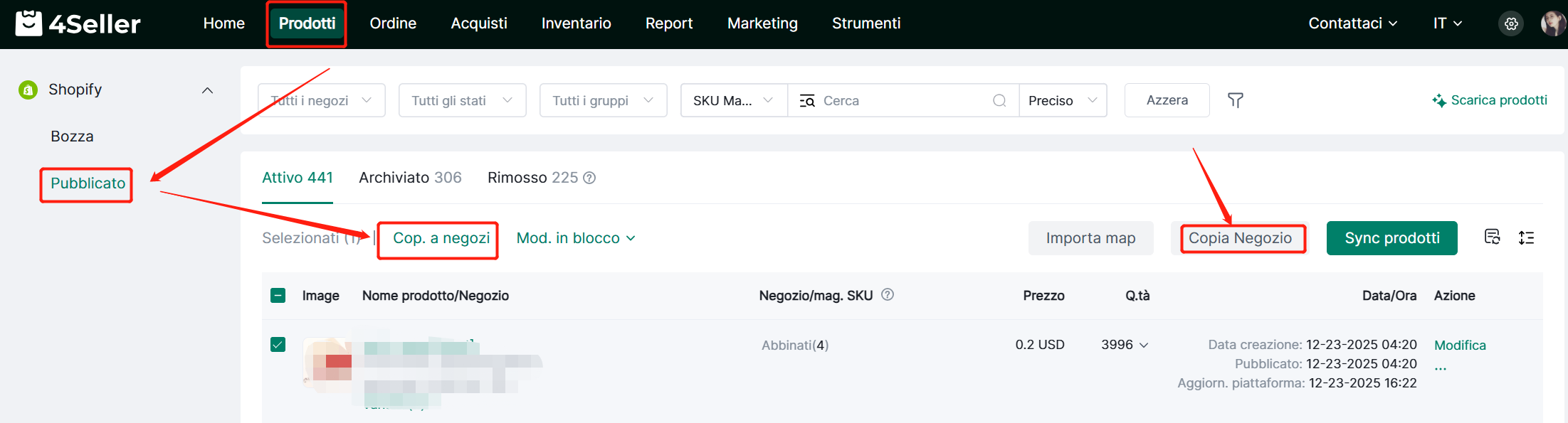Open the Tutti i negozi dropdown
Screen dimensions: 1568x423
click(x=322, y=100)
